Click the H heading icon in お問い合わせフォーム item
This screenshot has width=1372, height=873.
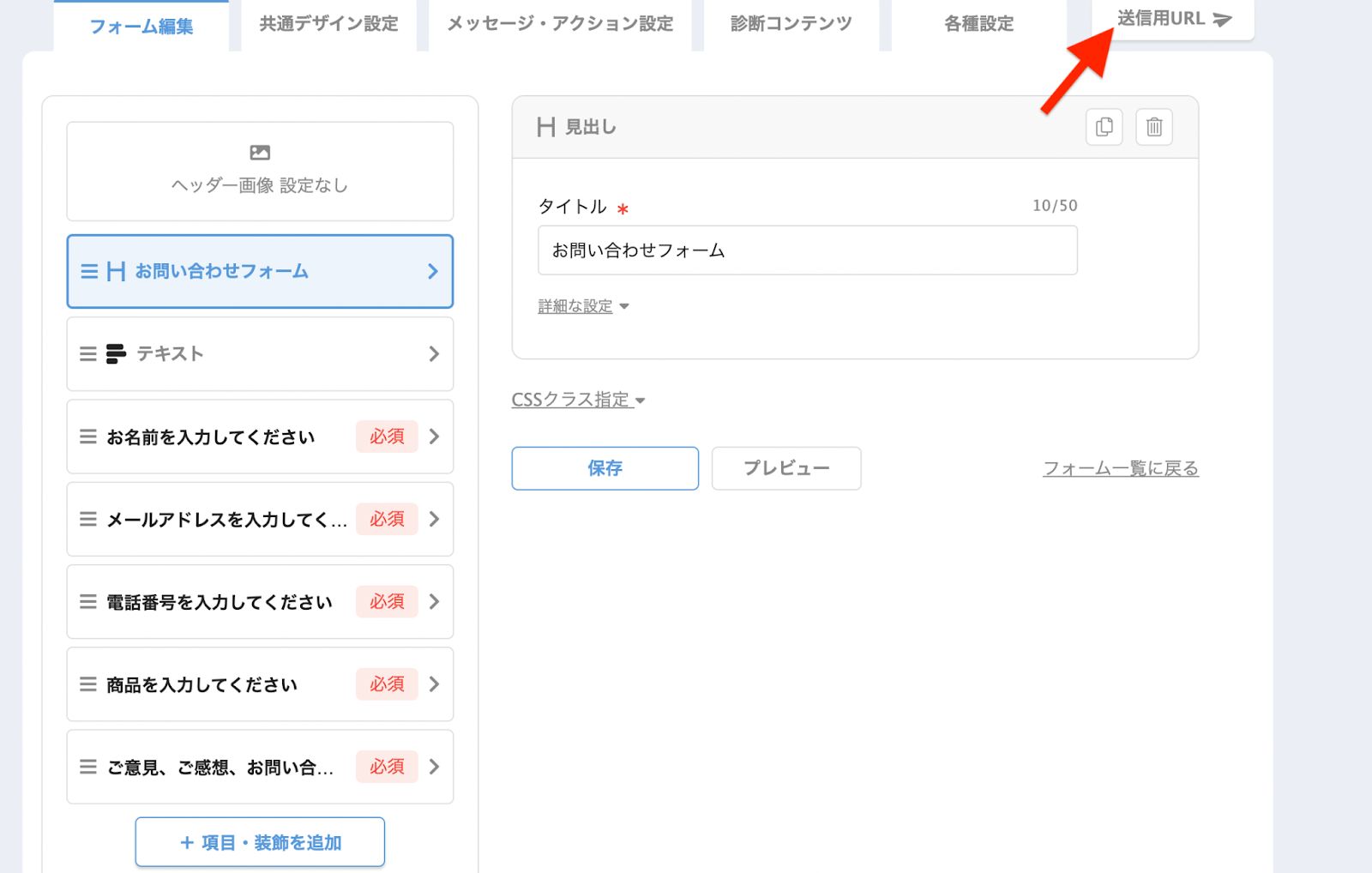coord(116,272)
